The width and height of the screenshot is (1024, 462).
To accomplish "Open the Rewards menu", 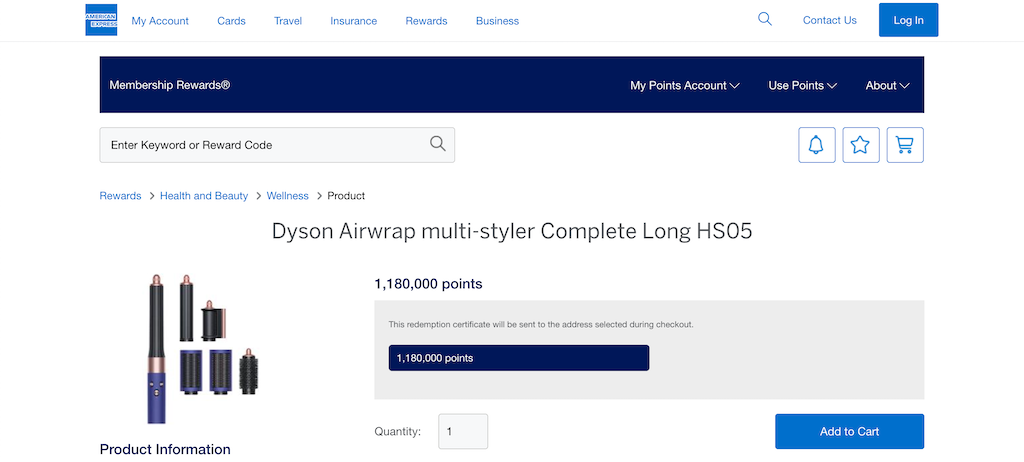I will [426, 21].
